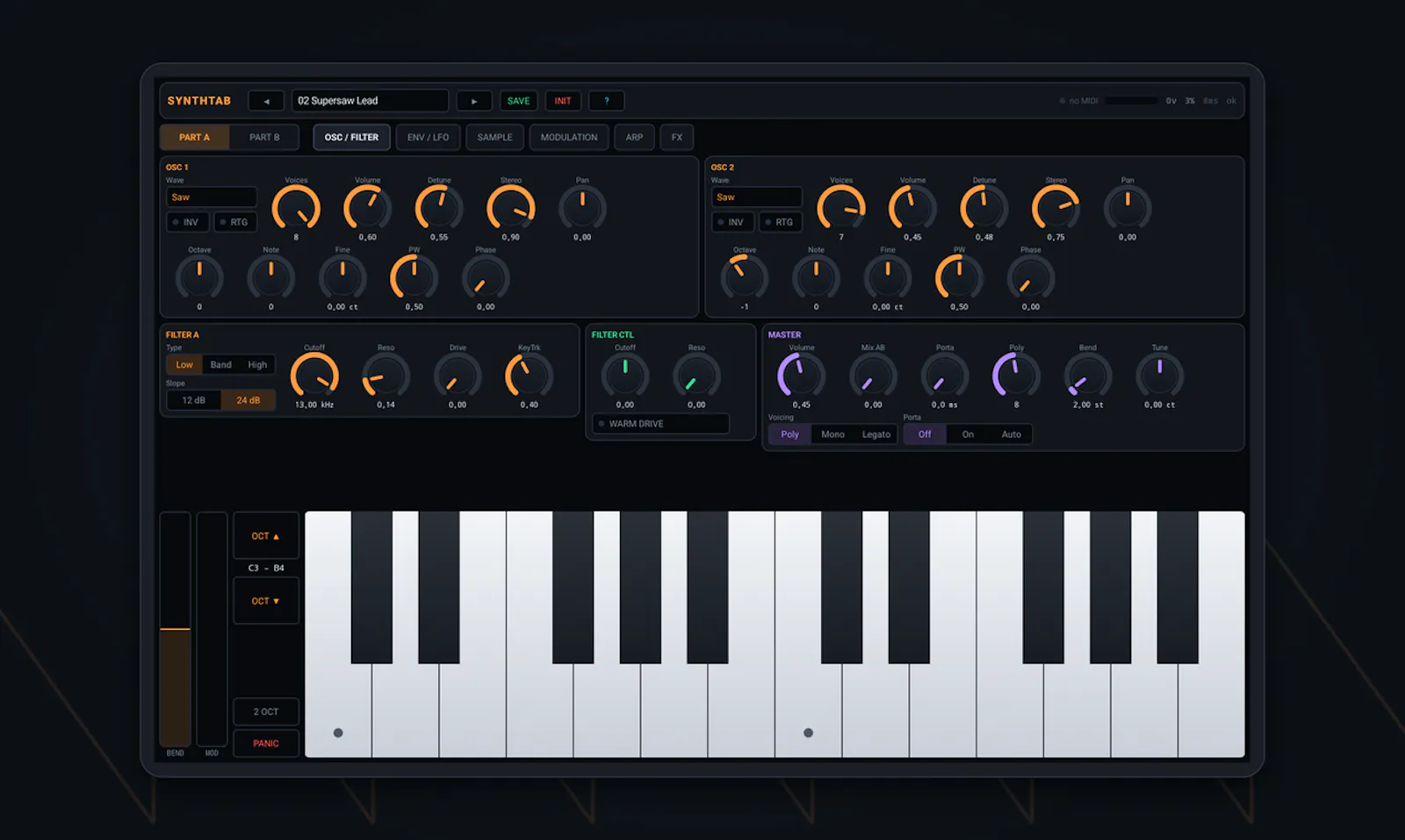Click the OSC 1 Phase knob
The height and width of the screenshot is (840, 1405).
click(x=486, y=278)
